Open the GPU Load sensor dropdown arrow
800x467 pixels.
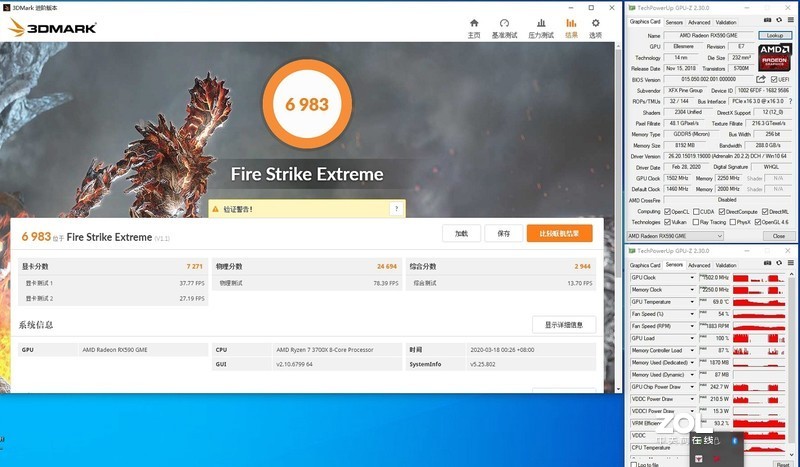coord(692,338)
